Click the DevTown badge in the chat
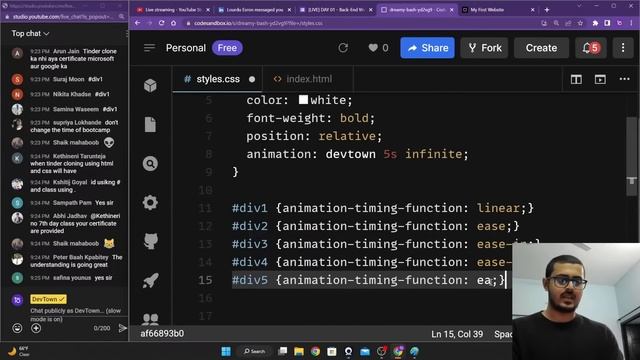 point(48,299)
